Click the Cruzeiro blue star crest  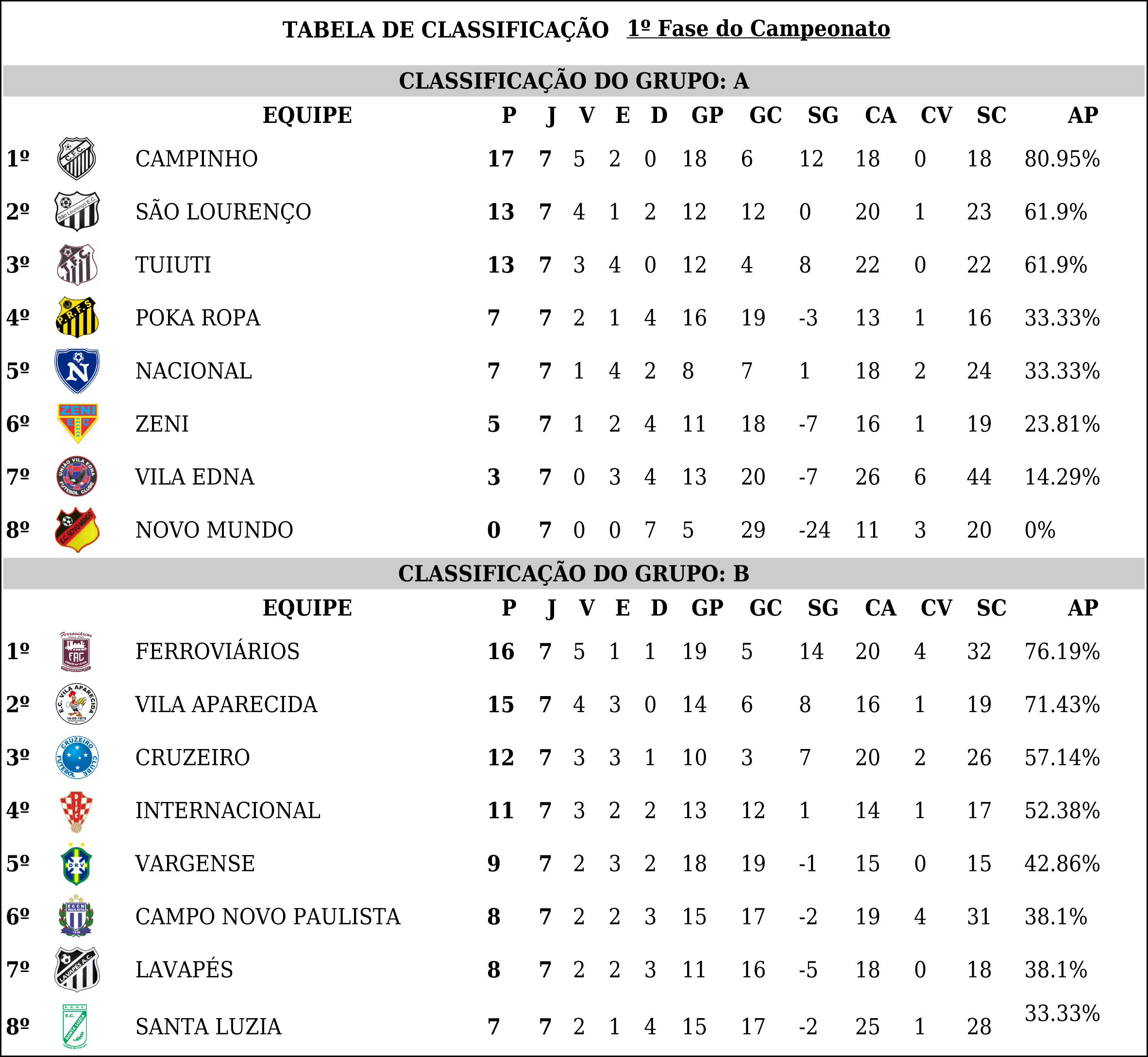coord(77,758)
